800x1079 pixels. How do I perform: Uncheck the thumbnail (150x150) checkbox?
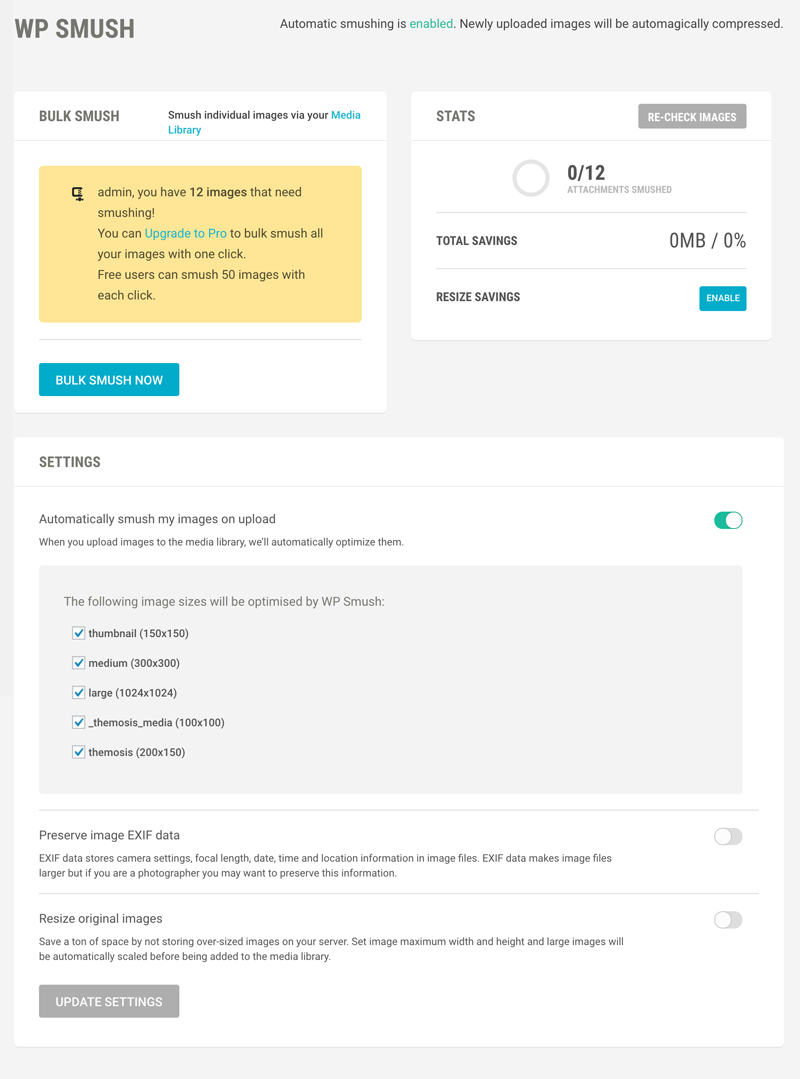(78, 633)
